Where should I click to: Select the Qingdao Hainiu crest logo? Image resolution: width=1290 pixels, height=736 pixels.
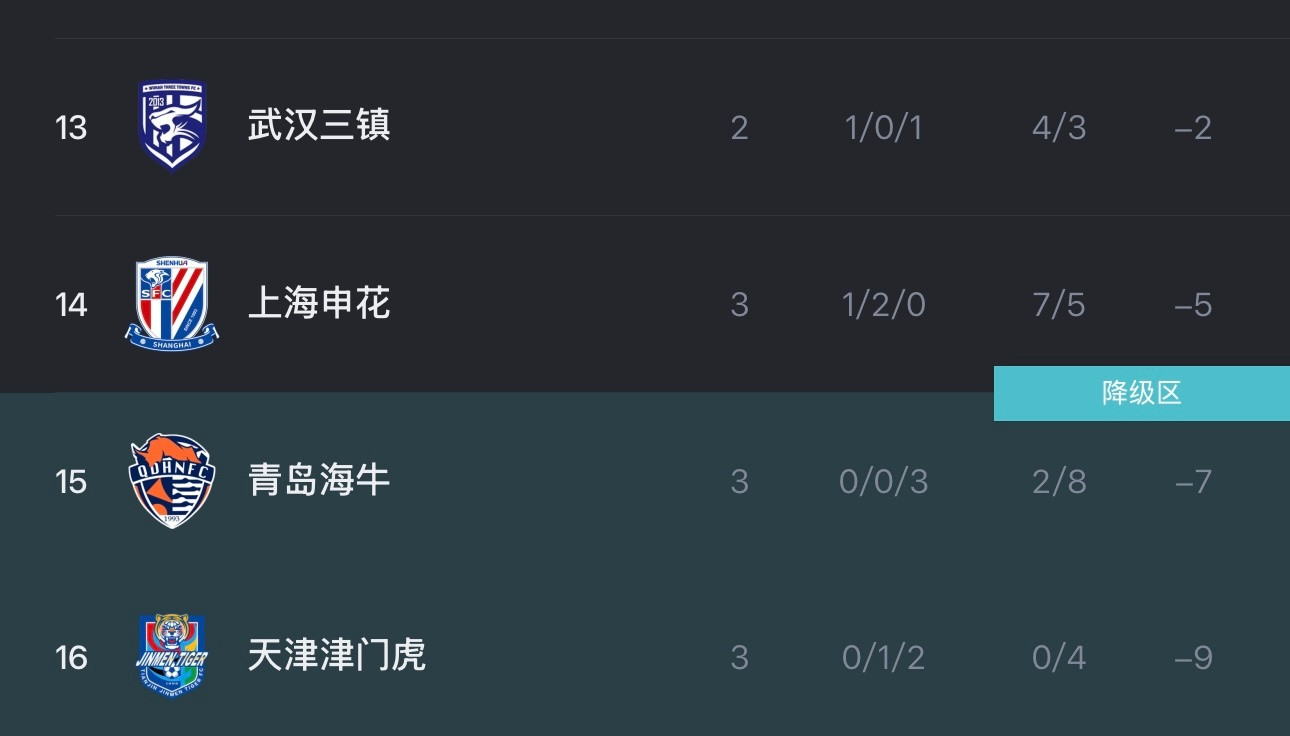[172, 480]
